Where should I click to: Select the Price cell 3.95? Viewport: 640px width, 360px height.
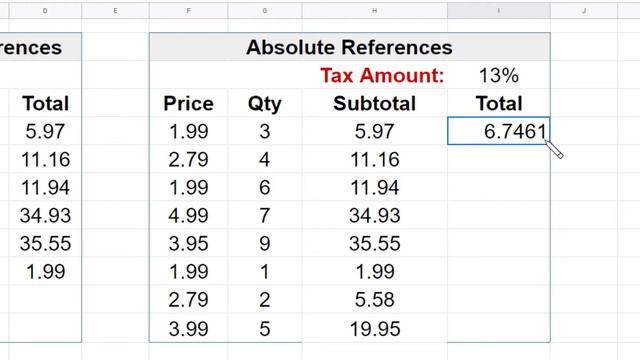[x=188, y=243]
